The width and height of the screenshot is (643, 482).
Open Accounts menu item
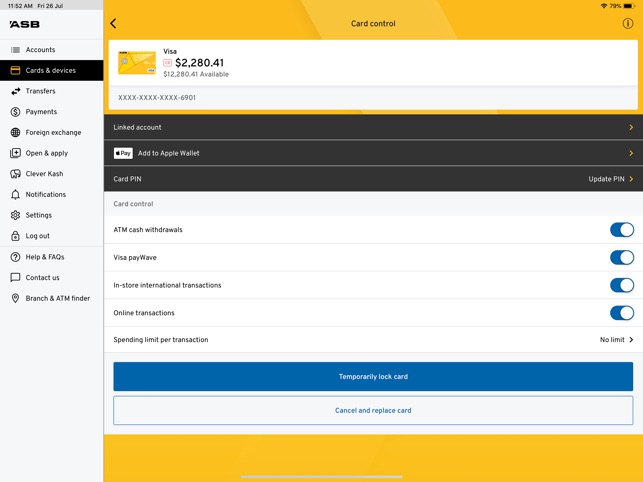coord(52,50)
